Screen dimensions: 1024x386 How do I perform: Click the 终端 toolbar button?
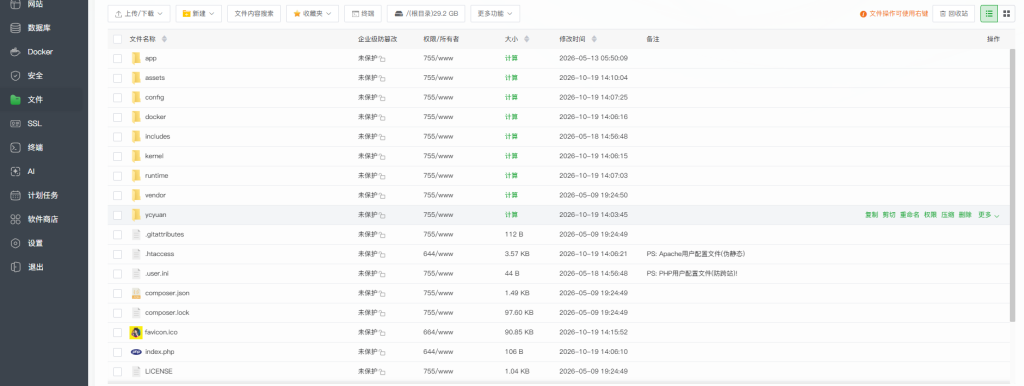tap(362, 14)
